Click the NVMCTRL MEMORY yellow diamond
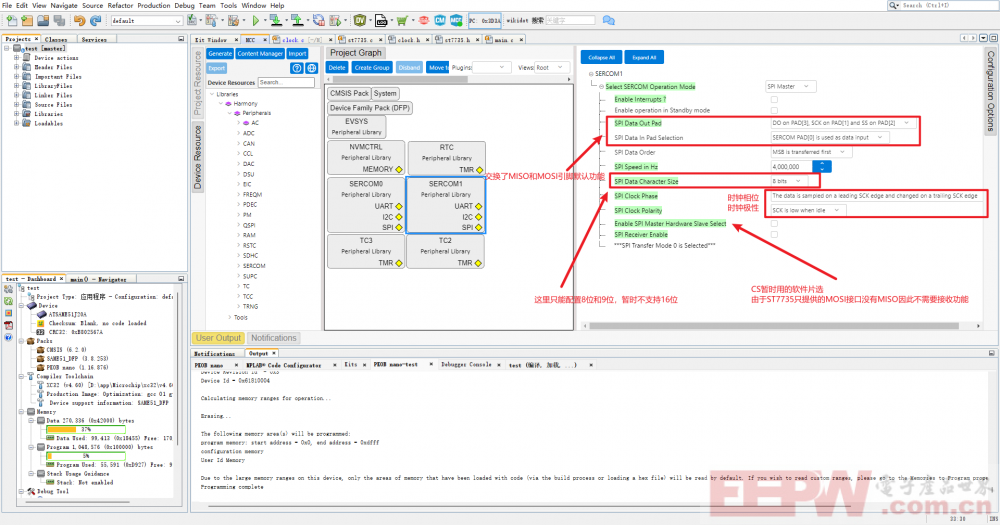1000x525 pixels. pyautogui.click(x=399, y=169)
